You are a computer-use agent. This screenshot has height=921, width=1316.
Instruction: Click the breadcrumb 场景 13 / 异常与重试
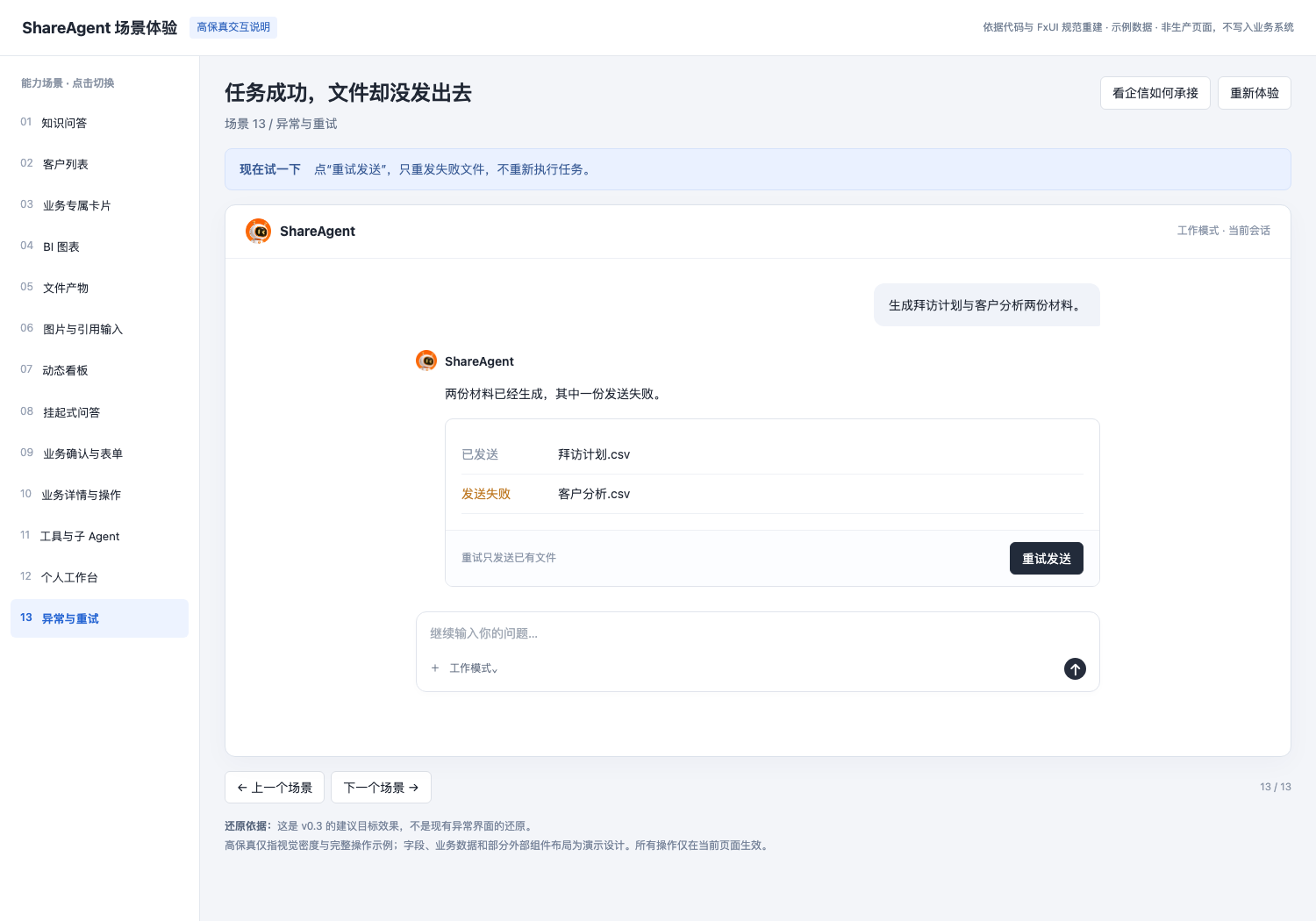(x=281, y=124)
